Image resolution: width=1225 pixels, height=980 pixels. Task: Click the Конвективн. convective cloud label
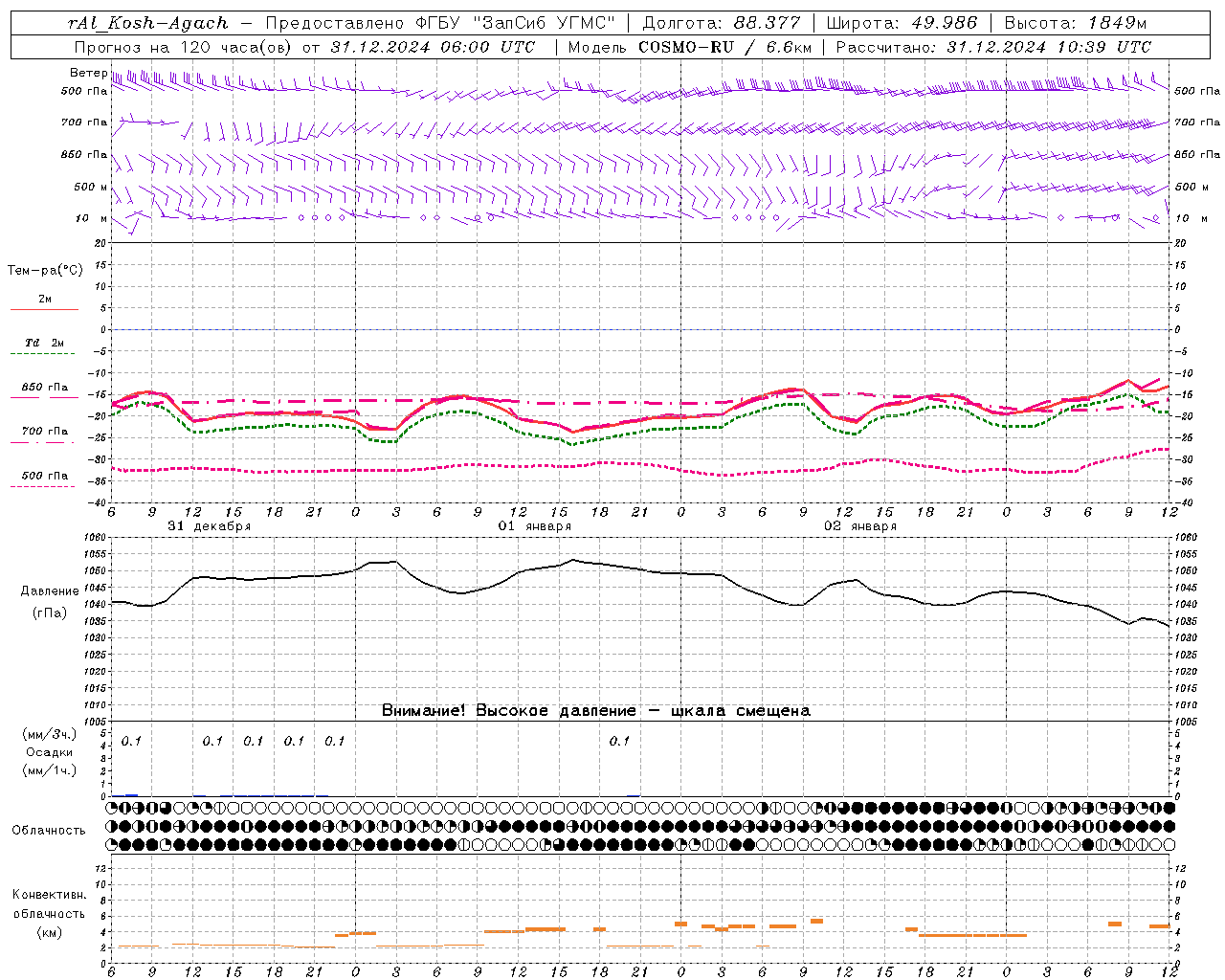49,895
